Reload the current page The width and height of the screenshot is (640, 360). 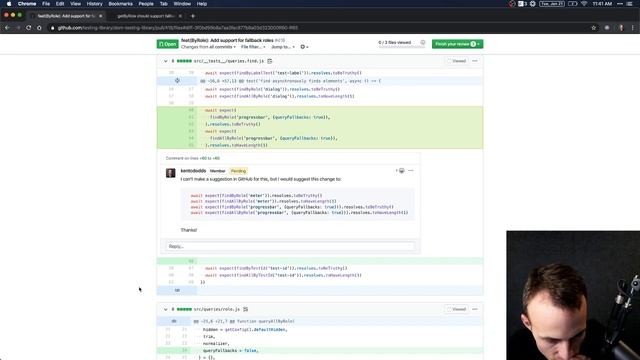pyautogui.click(x=29, y=28)
